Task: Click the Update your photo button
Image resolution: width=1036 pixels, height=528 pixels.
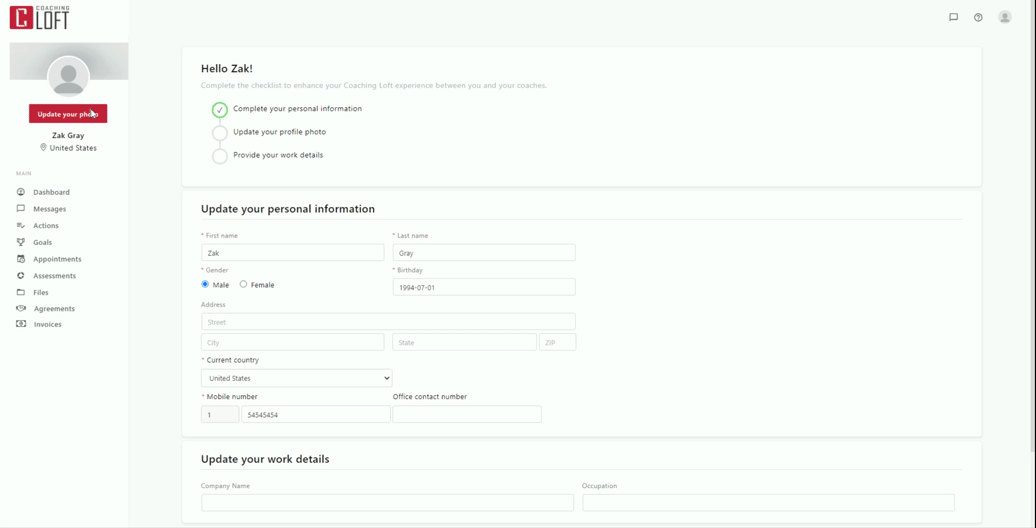Action: coord(68,114)
